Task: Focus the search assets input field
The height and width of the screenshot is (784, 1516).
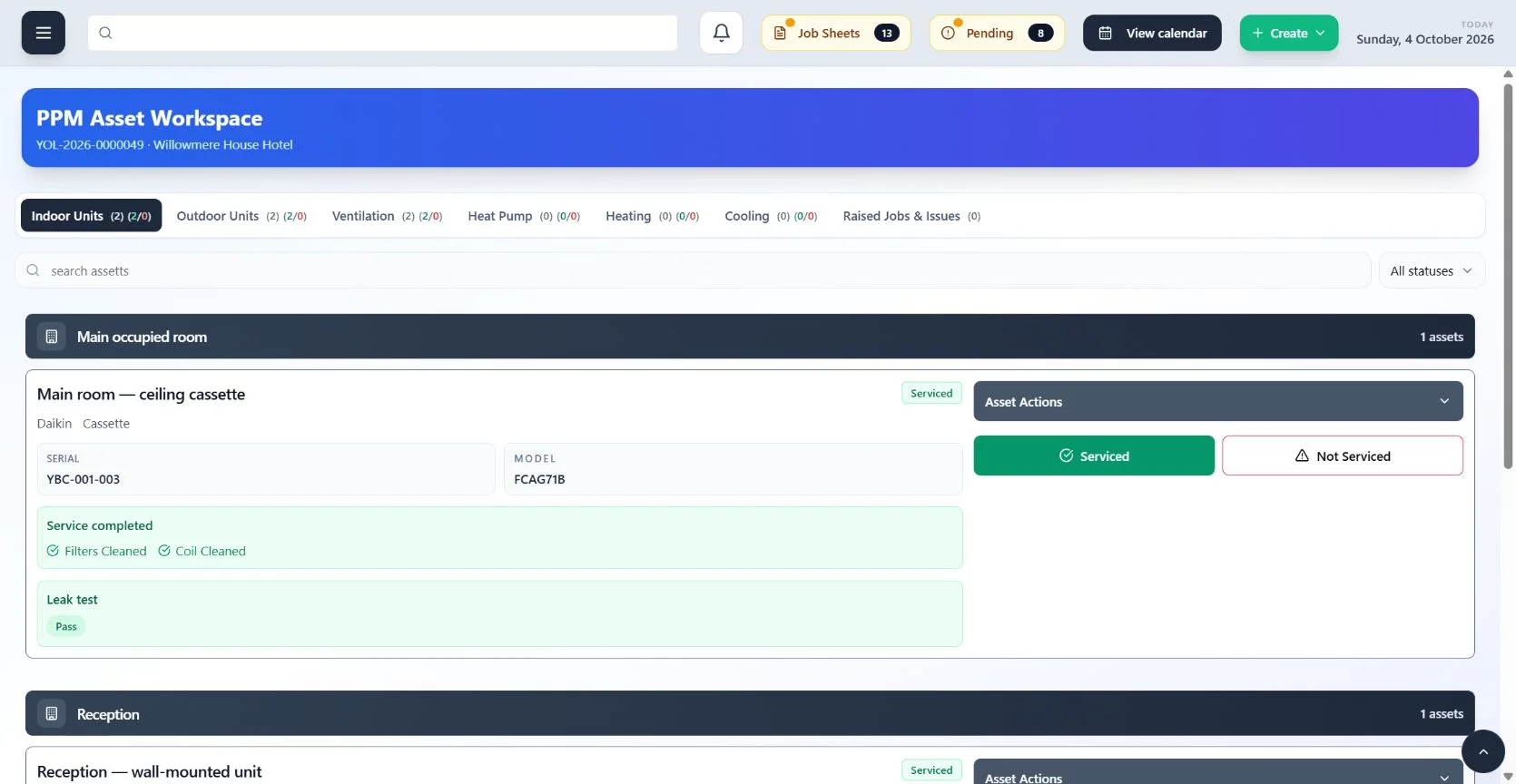Action: pyautogui.click(x=693, y=270)
